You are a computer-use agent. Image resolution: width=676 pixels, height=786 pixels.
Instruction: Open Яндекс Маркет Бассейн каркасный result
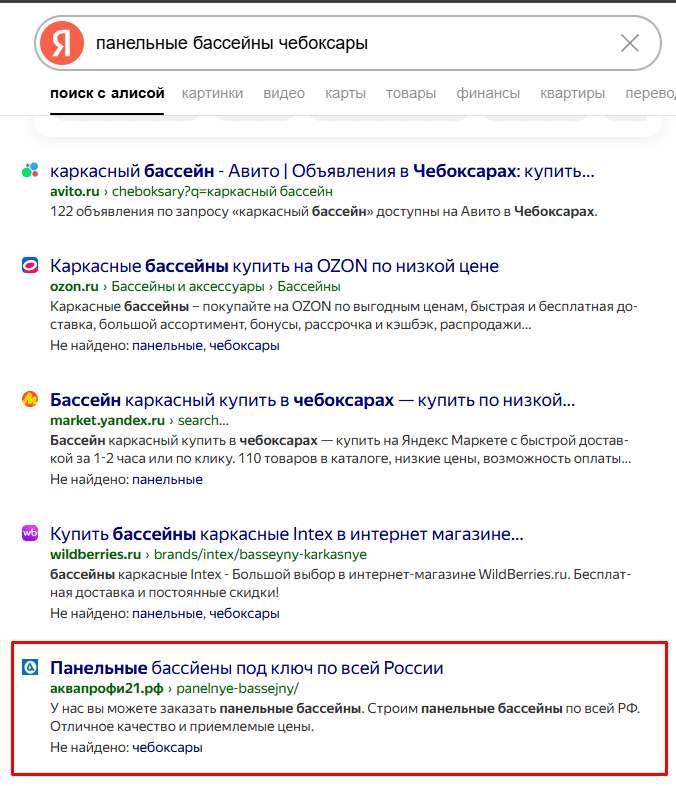pyautogui.click(x=312, y=400)
